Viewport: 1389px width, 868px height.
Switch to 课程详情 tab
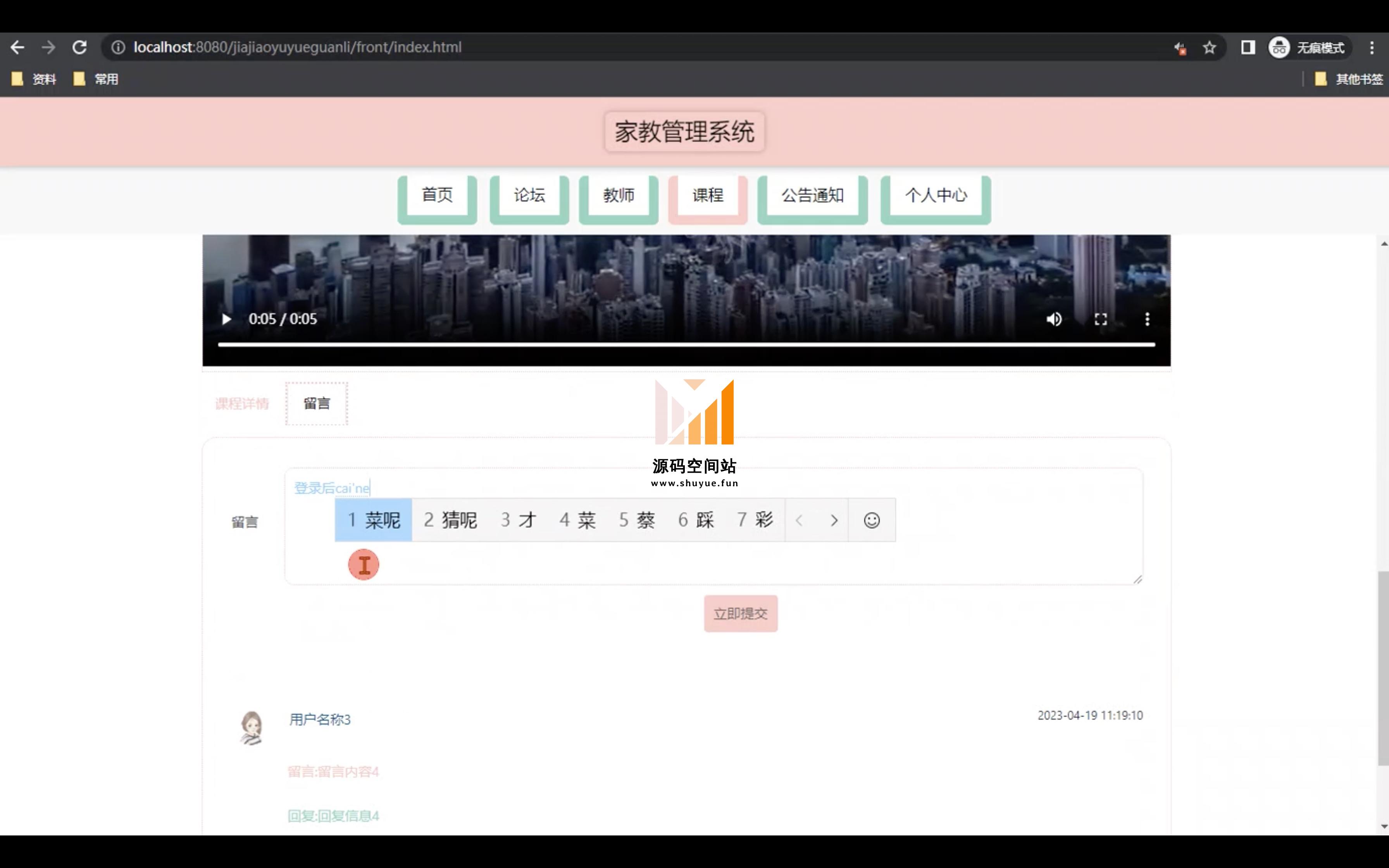242,403
